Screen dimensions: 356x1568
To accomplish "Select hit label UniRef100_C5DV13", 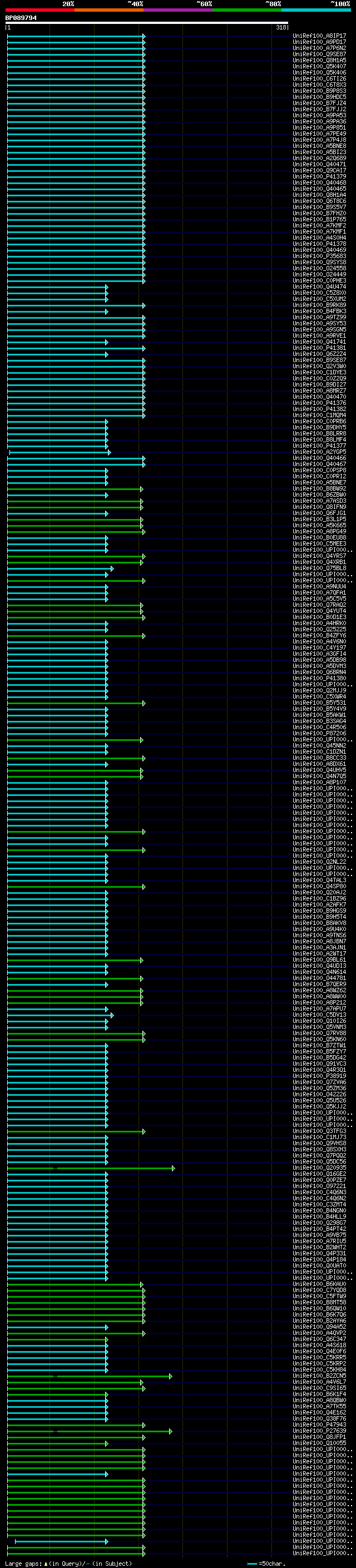I will click(319, 1015).
